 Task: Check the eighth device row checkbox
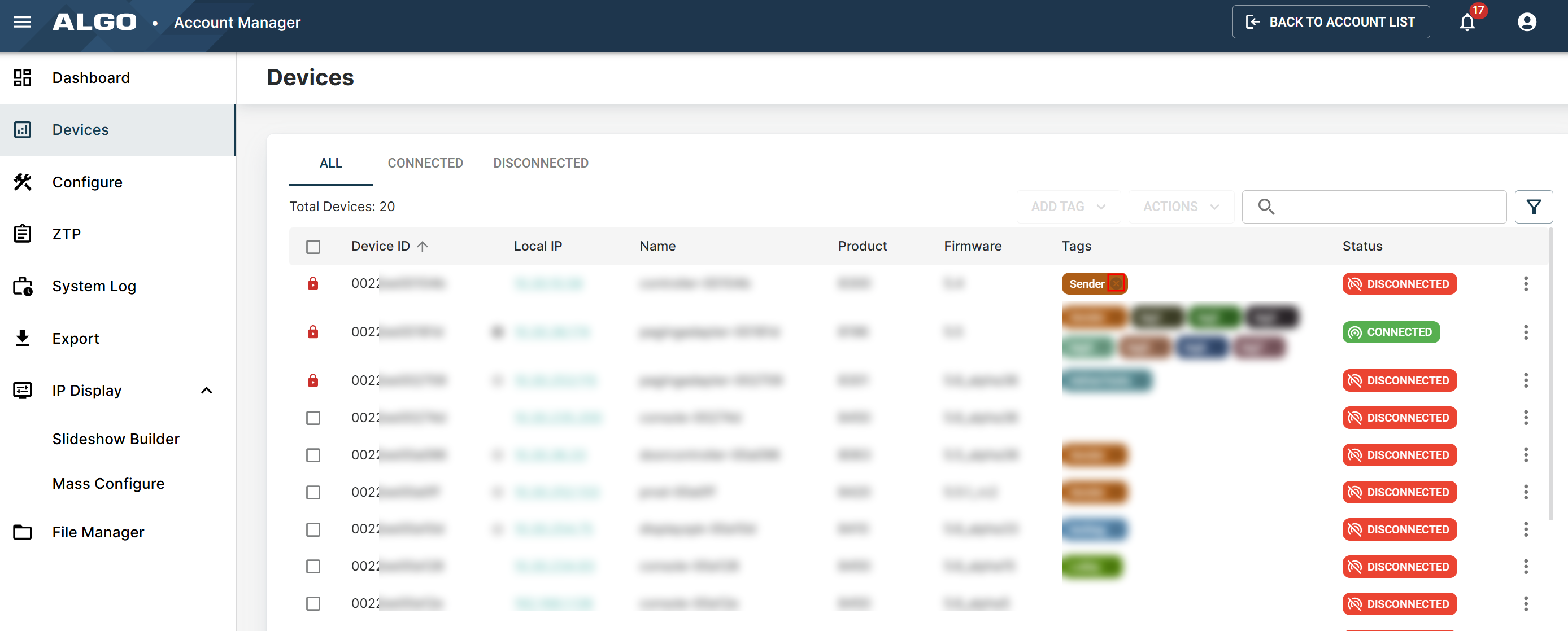[x=313, y=567]
